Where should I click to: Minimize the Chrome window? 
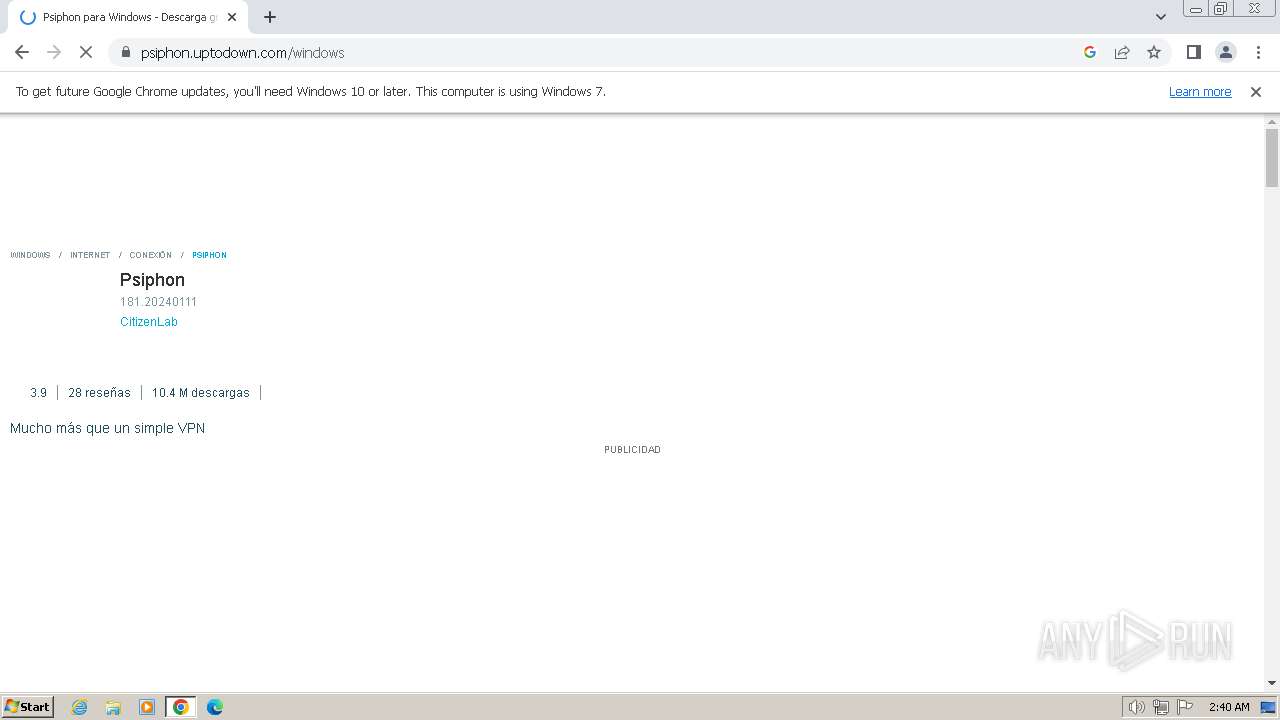pyautogui.click(x=1196, y=9)
